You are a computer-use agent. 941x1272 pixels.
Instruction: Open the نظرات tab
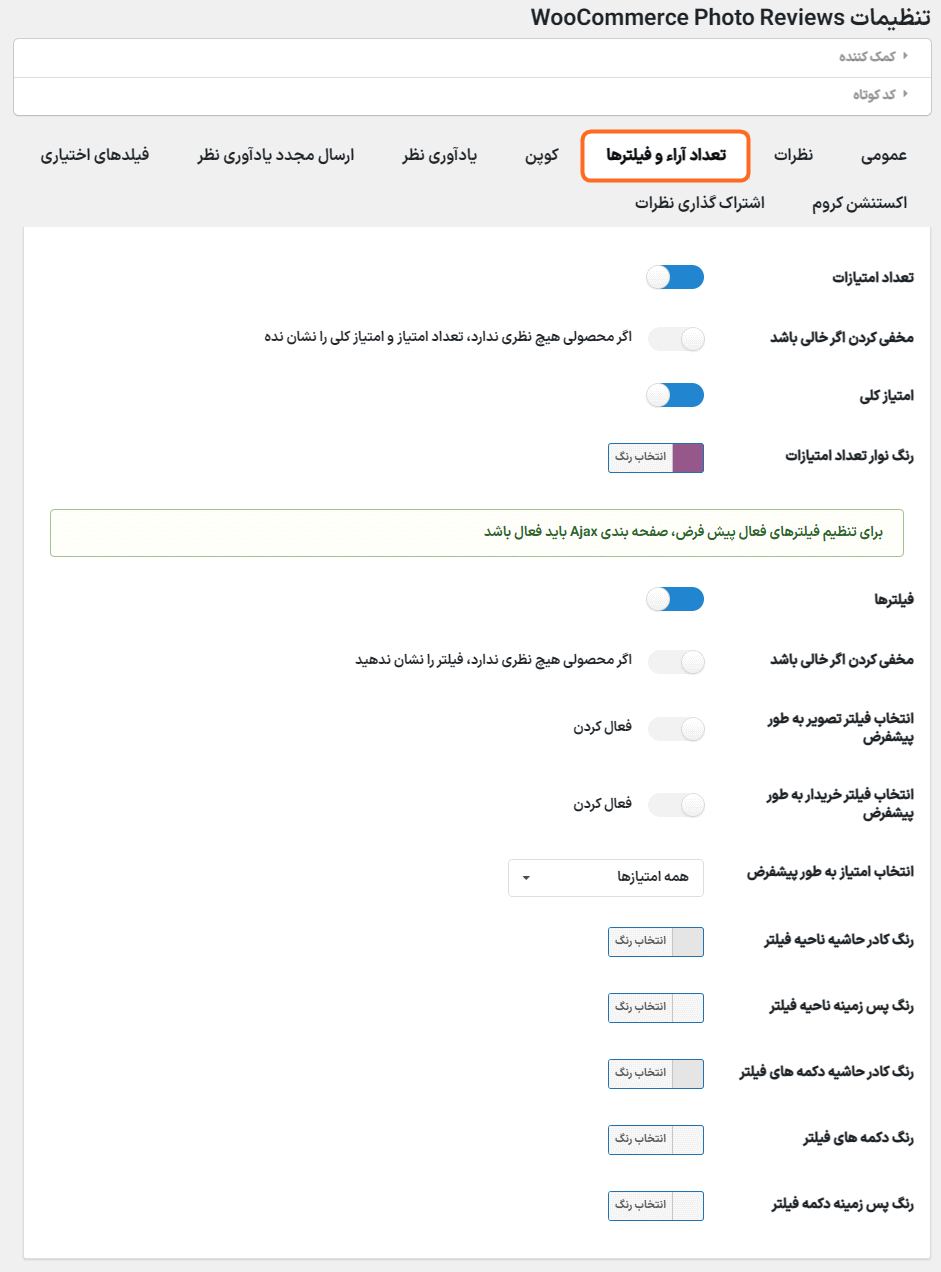tap(794, 156)
